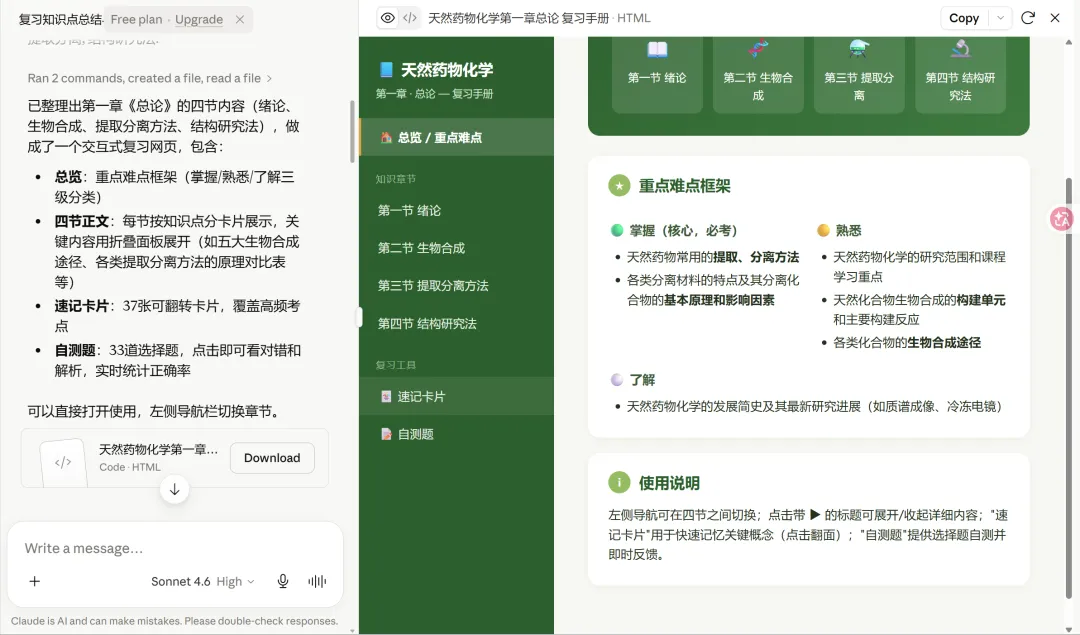Open the dropdown arrow next to Copy
The height and width of the screenshot is (635, 1080).
pos(1000,19)
